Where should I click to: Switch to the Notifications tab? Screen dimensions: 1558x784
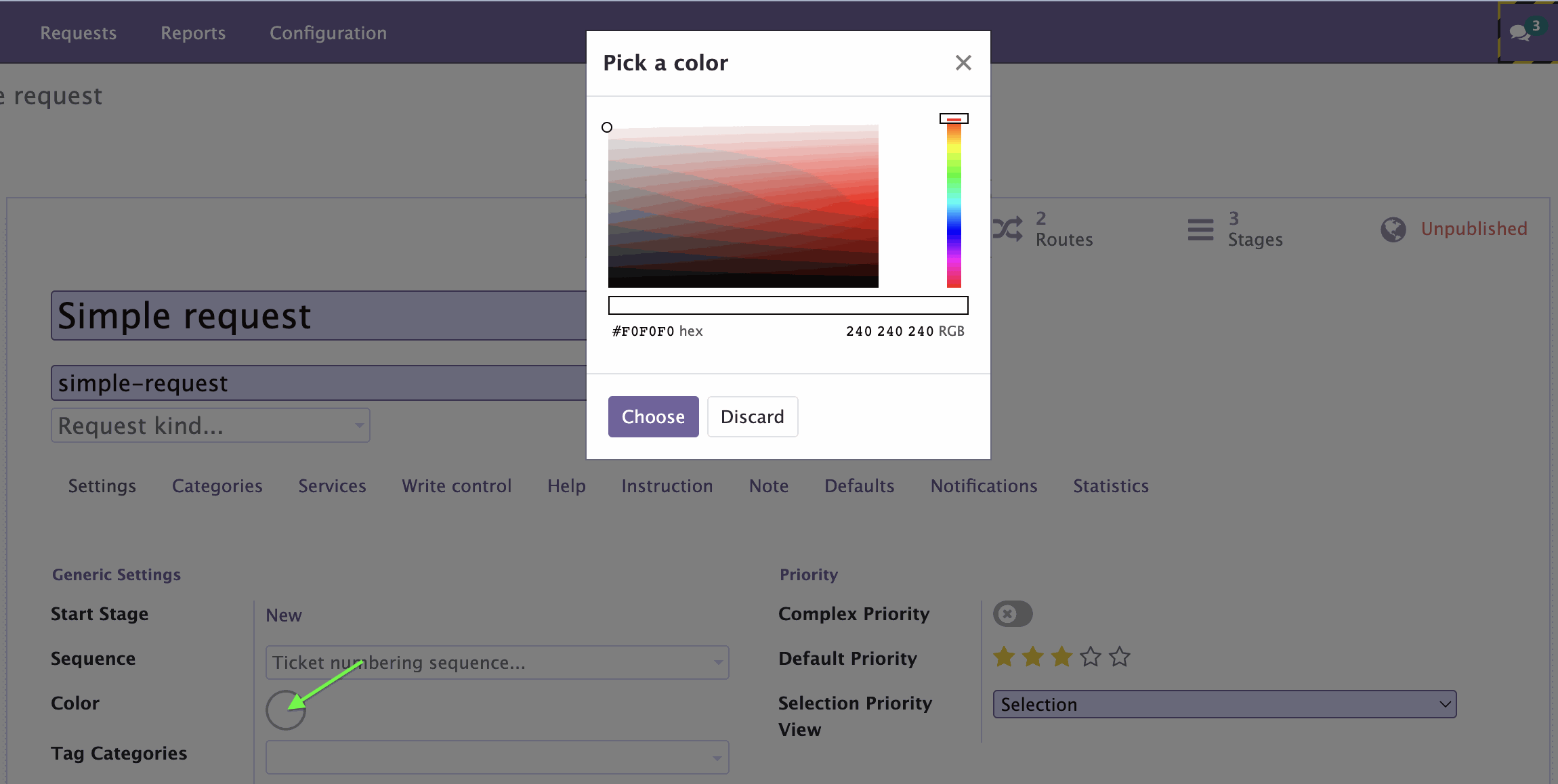click(x=984, y=486)
